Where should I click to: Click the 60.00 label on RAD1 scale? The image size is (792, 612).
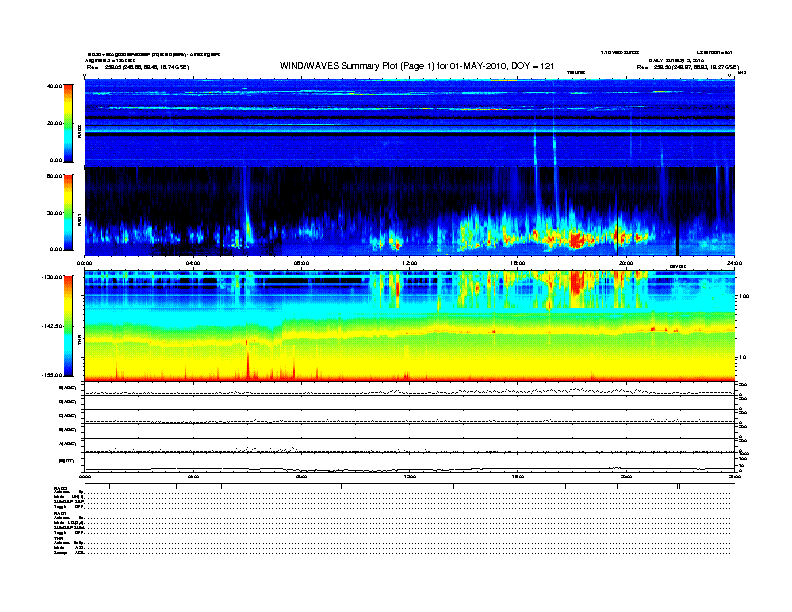click(x=54, y=176)
